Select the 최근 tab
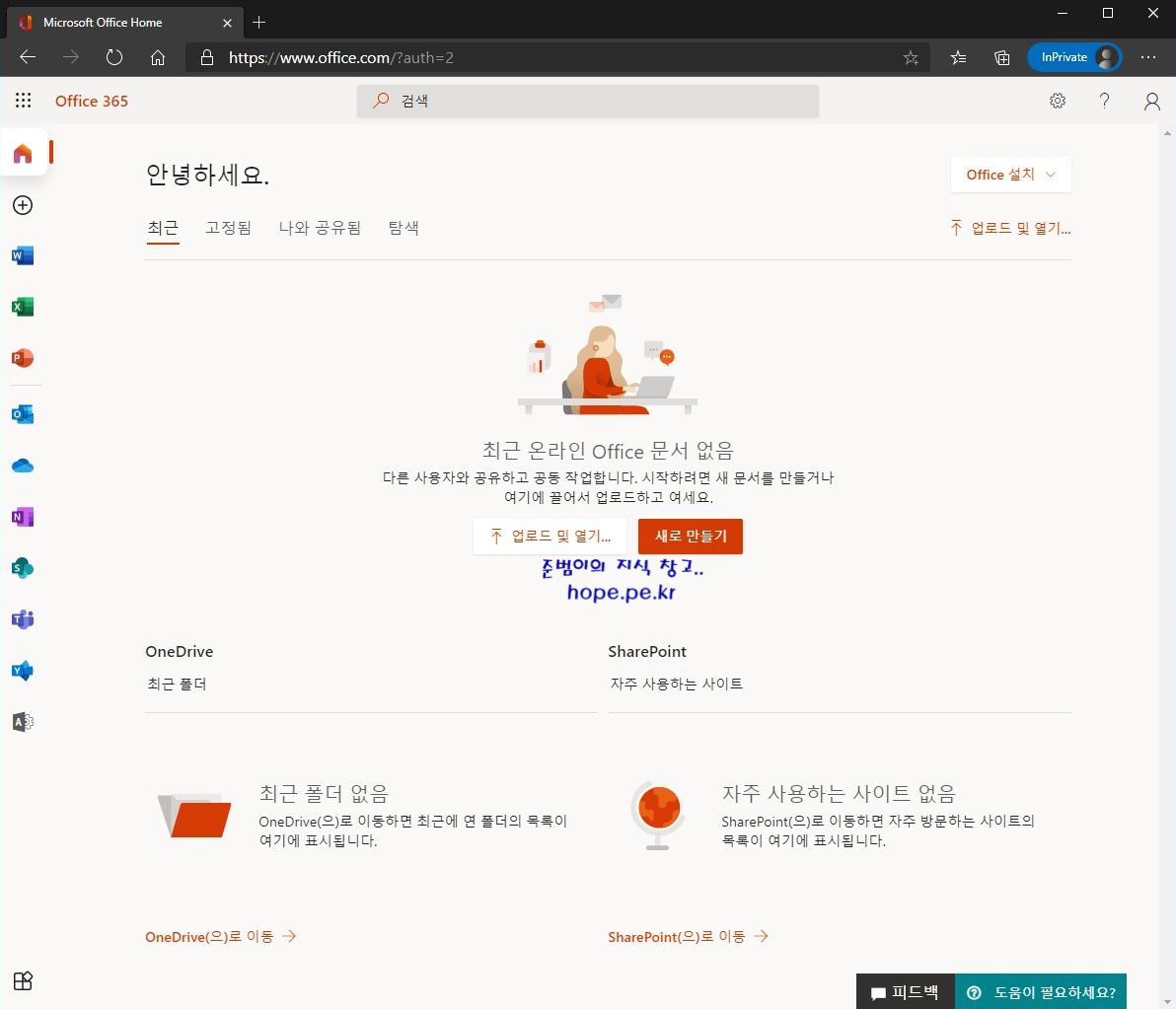Screen dimensions: 1176x1009 tap(163, 228)
